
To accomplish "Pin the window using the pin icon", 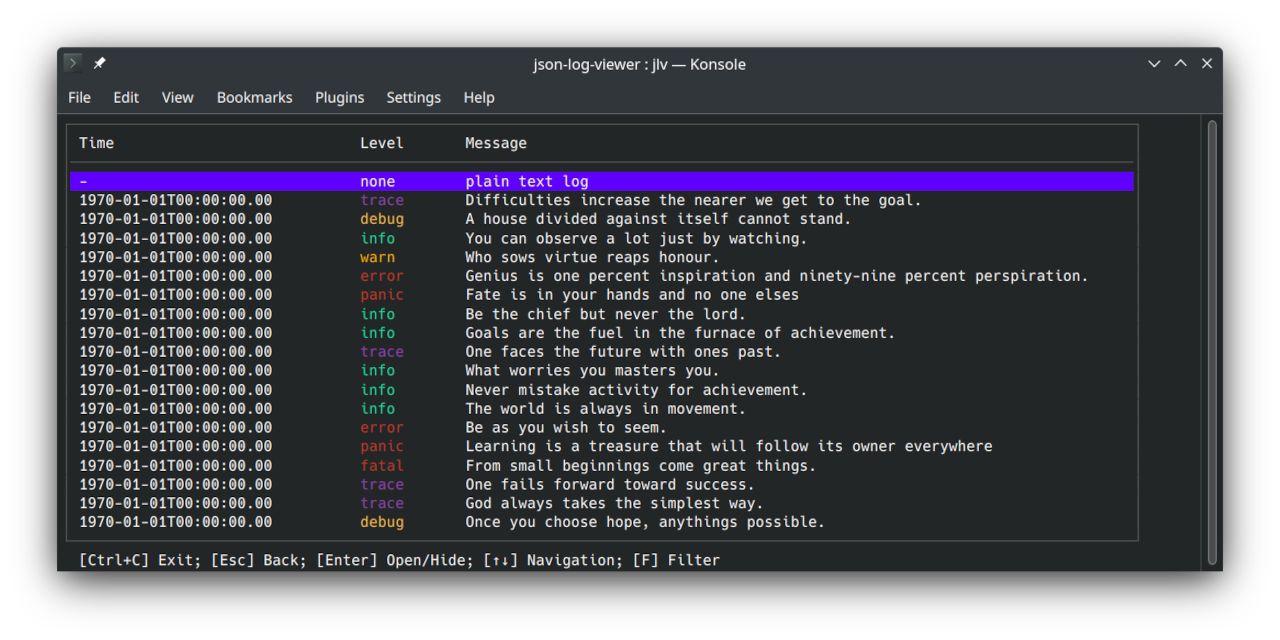I will [99, 62].
